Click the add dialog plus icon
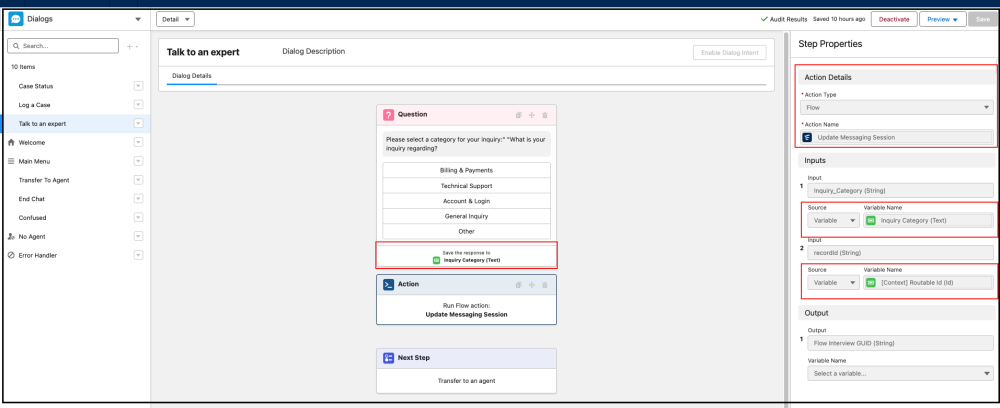Image resolution: width=1000 pixels, height=408 pixels. (x=131, y=46)
